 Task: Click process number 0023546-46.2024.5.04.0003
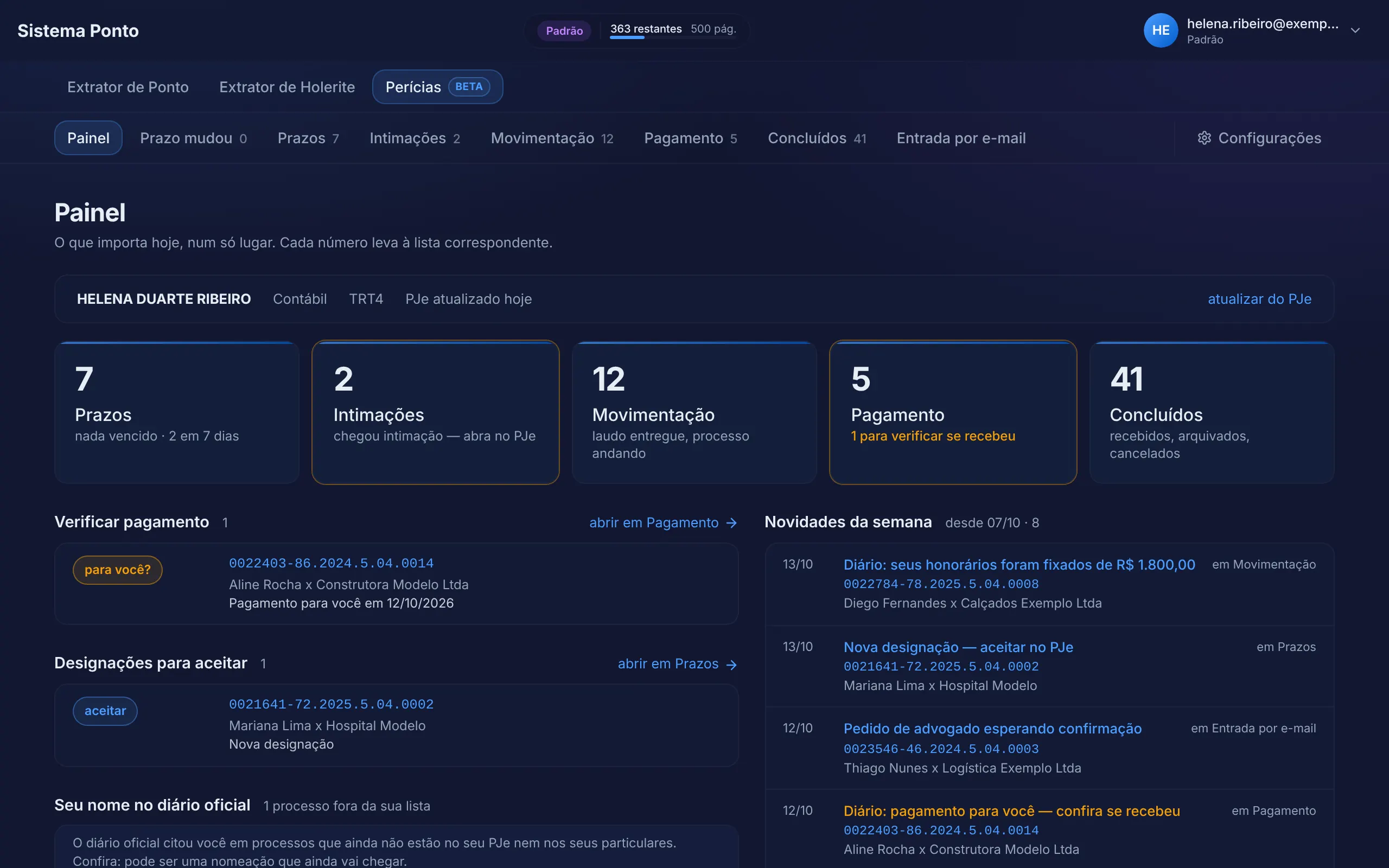tap(941, 749)
